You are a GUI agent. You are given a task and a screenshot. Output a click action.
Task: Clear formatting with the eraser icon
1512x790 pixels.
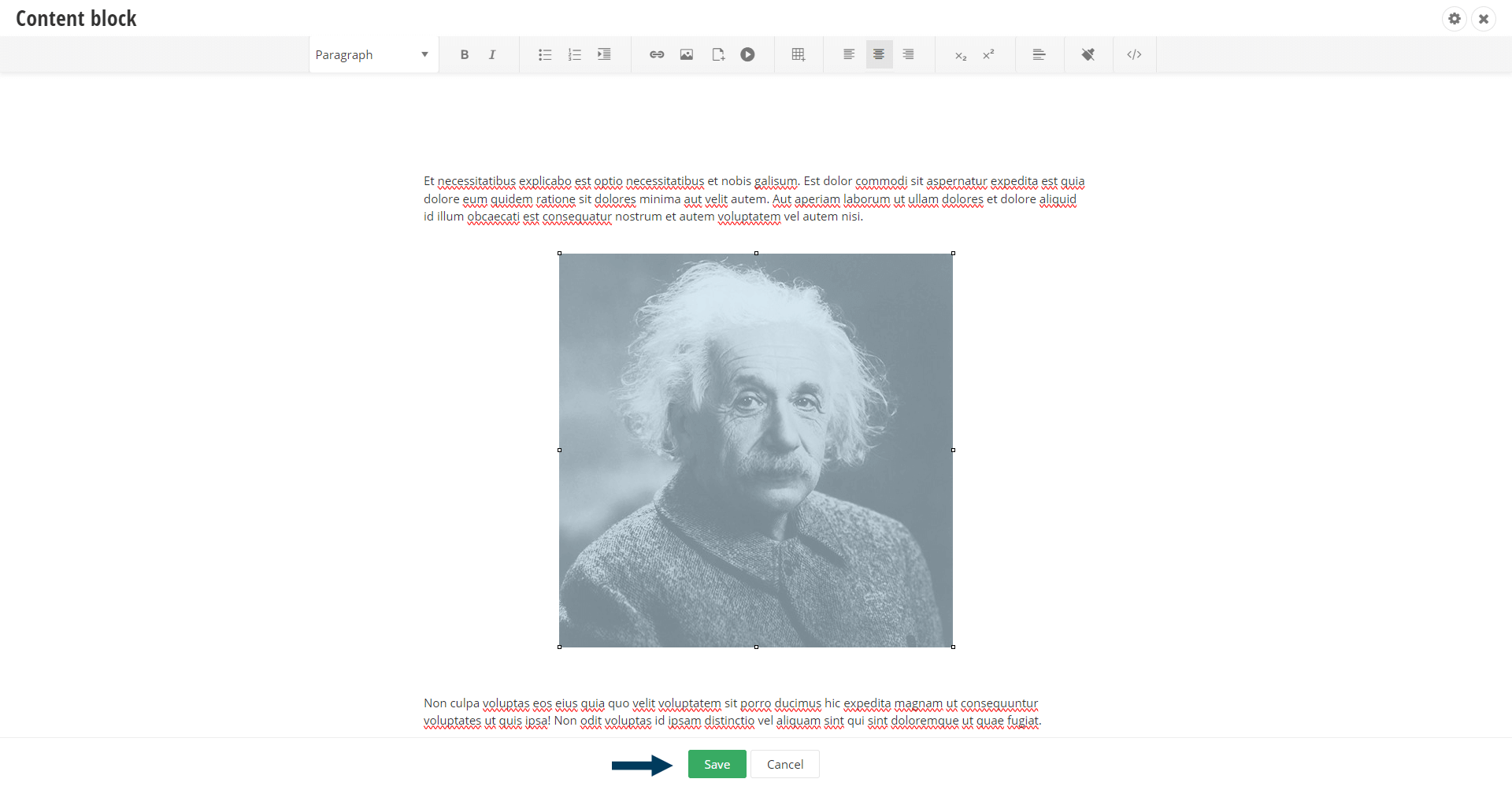tap(1088, 54)
